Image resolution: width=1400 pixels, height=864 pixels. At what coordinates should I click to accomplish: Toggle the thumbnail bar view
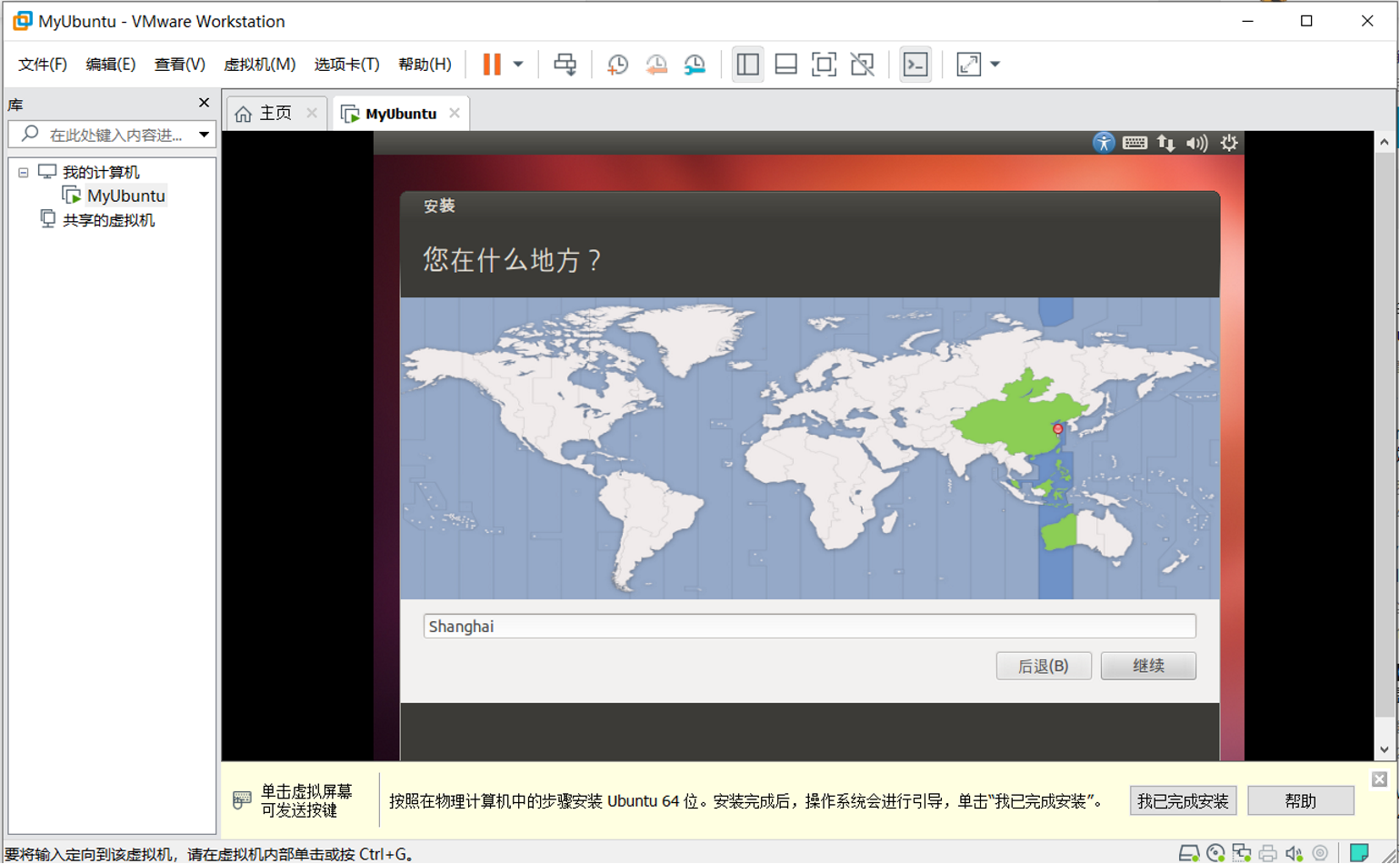pos(785,65)
